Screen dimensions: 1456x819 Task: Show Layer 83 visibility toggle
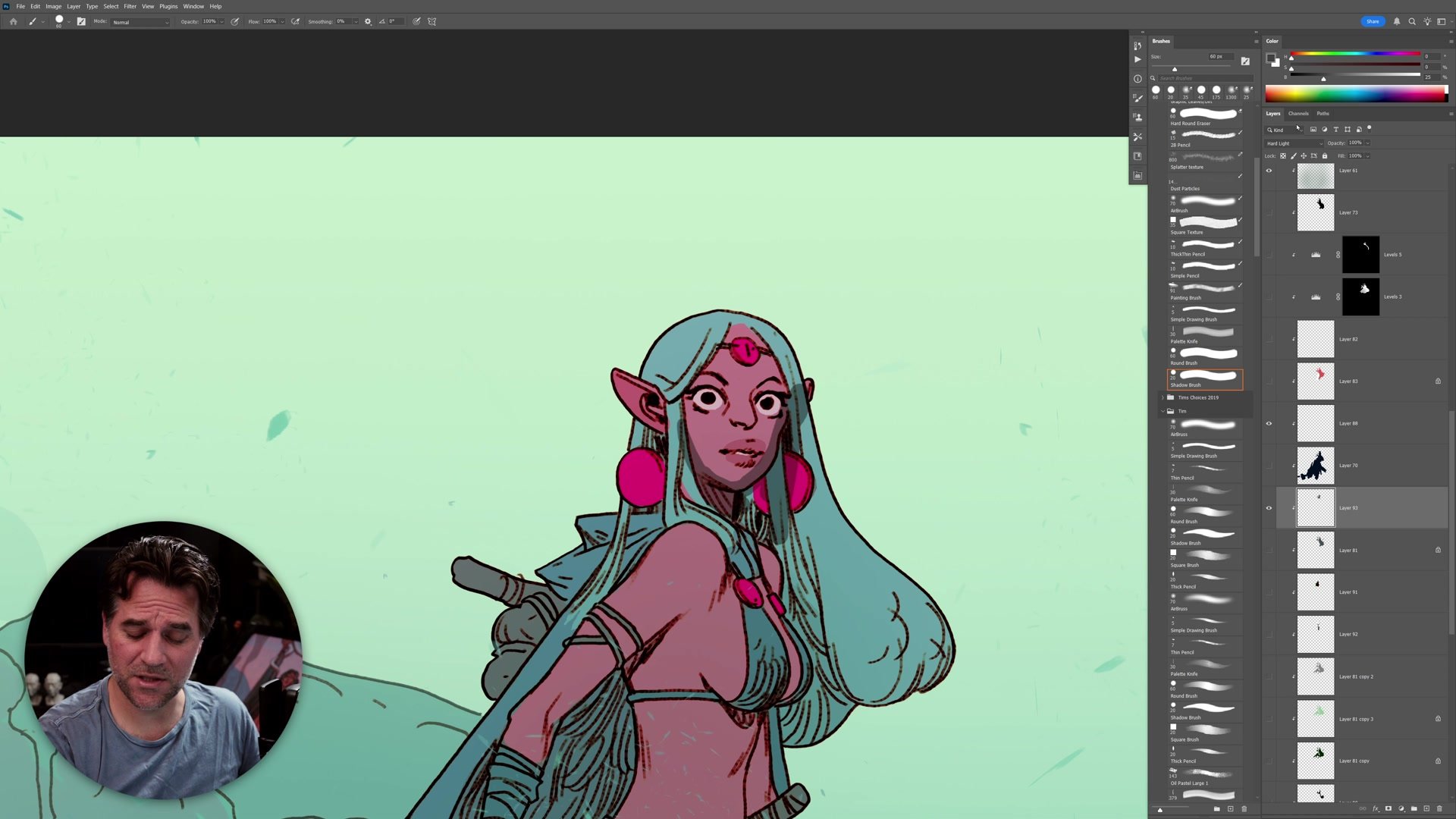(x=1269, y=381)
